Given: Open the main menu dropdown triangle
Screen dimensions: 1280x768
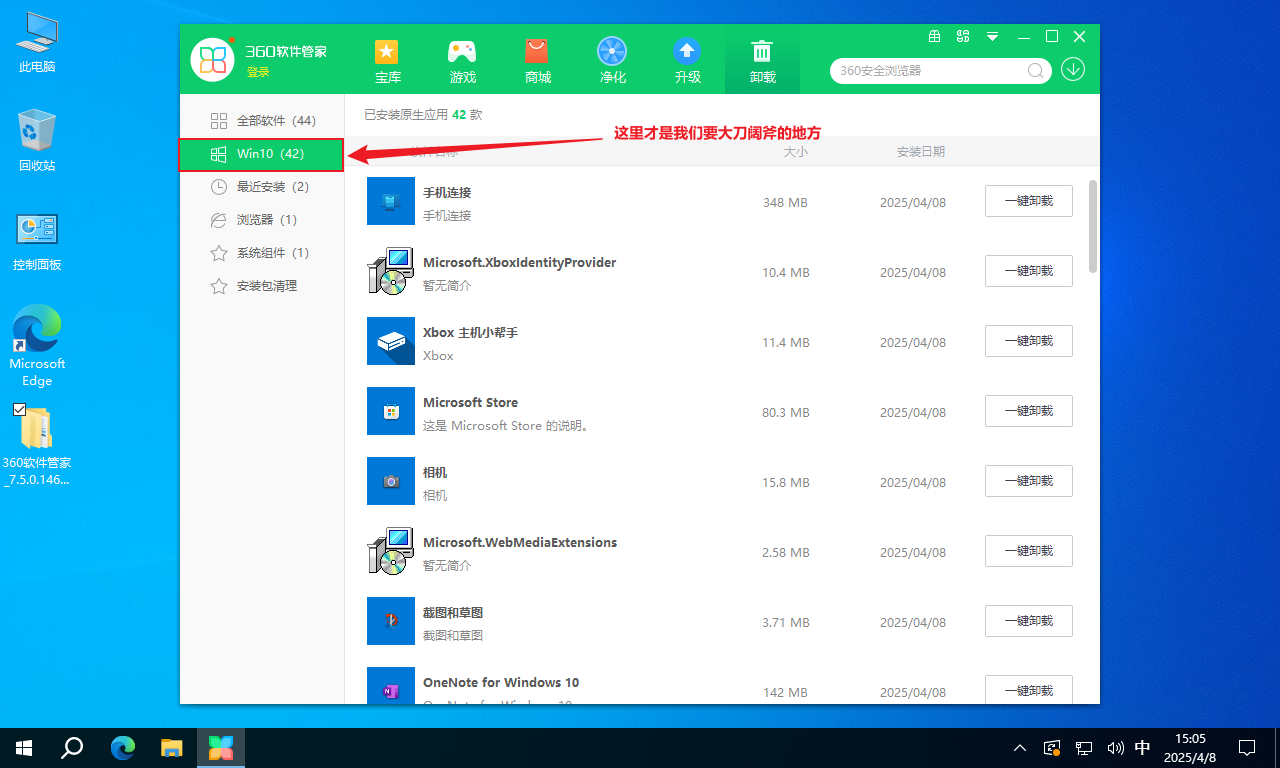Looking at the screenshot, I should pos(992,36).
